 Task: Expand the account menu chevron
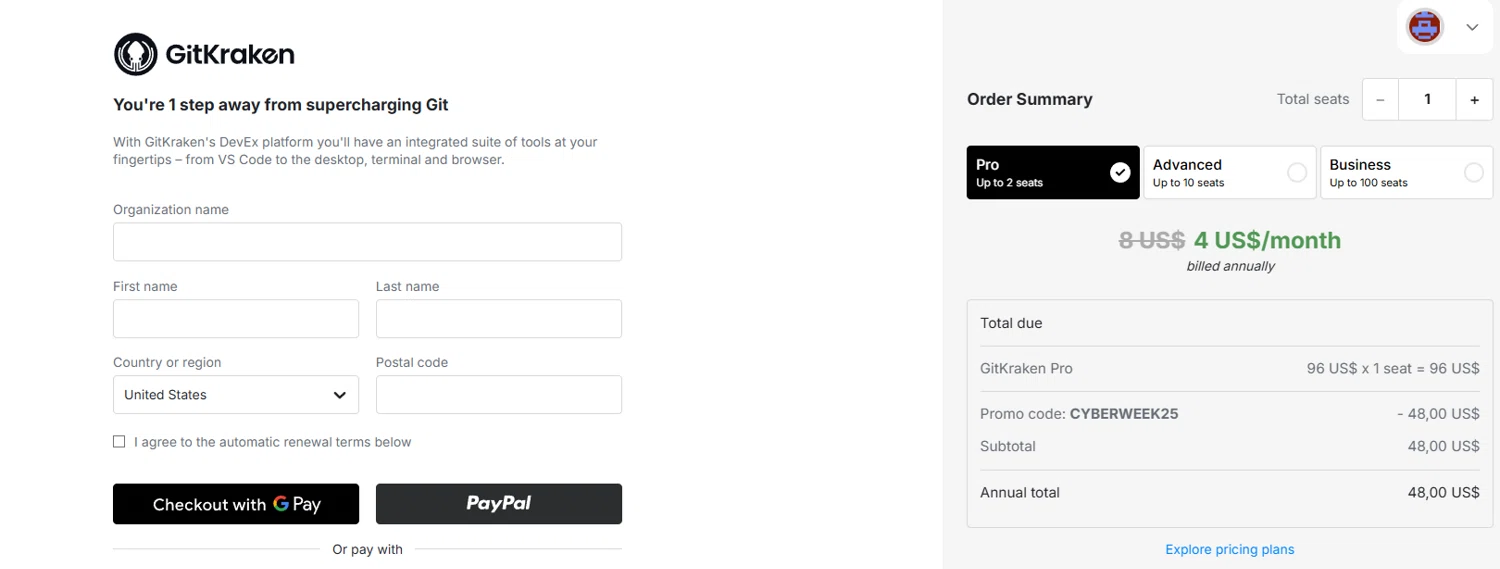pos(1472,27)
